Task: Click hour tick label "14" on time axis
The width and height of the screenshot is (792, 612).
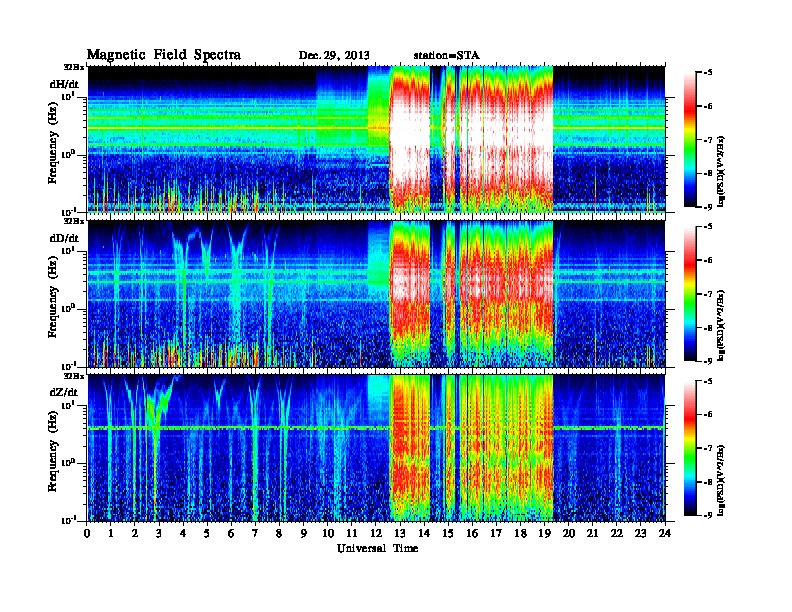Action: tap(424, 533)
